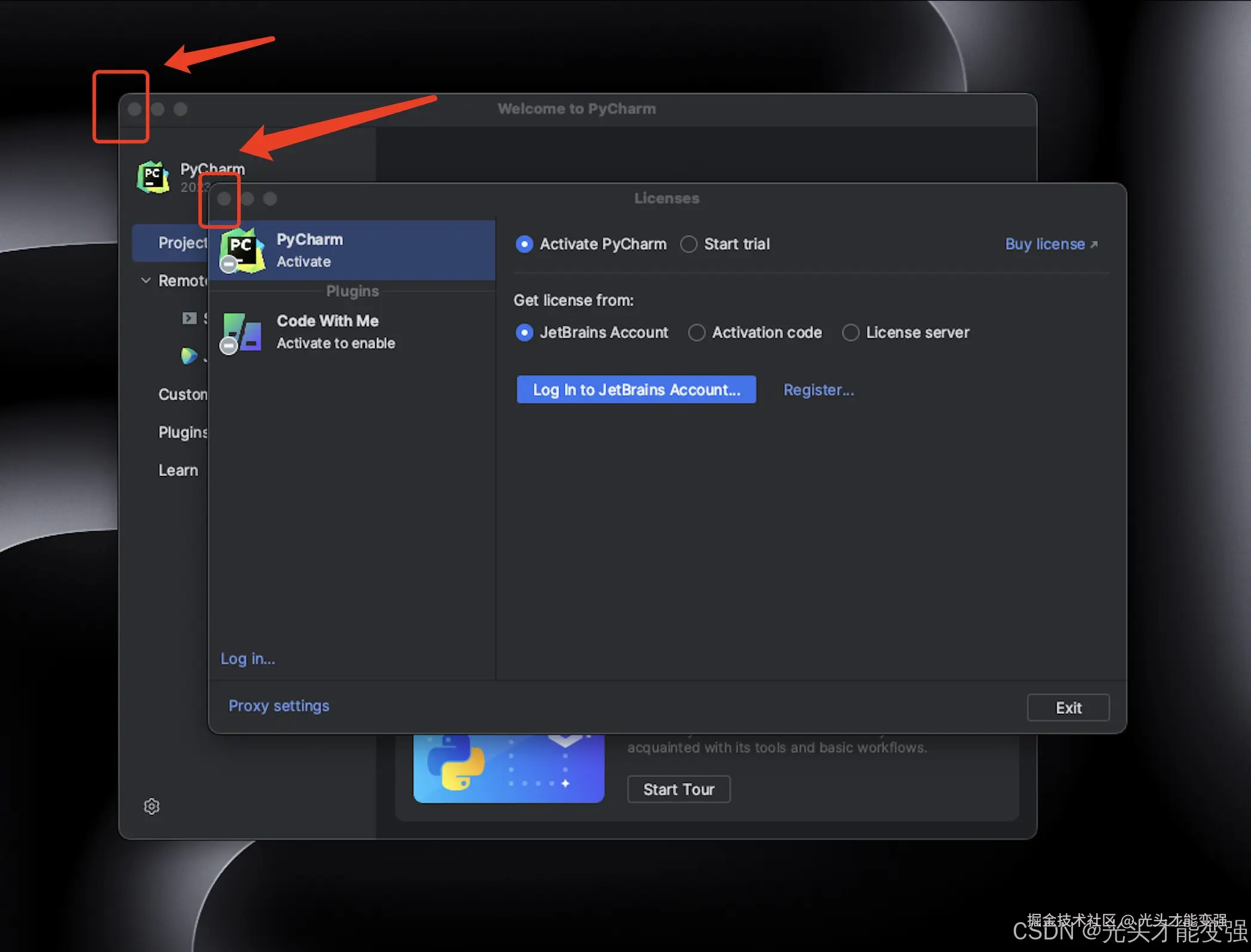Select the License server radio button
Viewport: 1251px width, 952px height.
[851, 333]
